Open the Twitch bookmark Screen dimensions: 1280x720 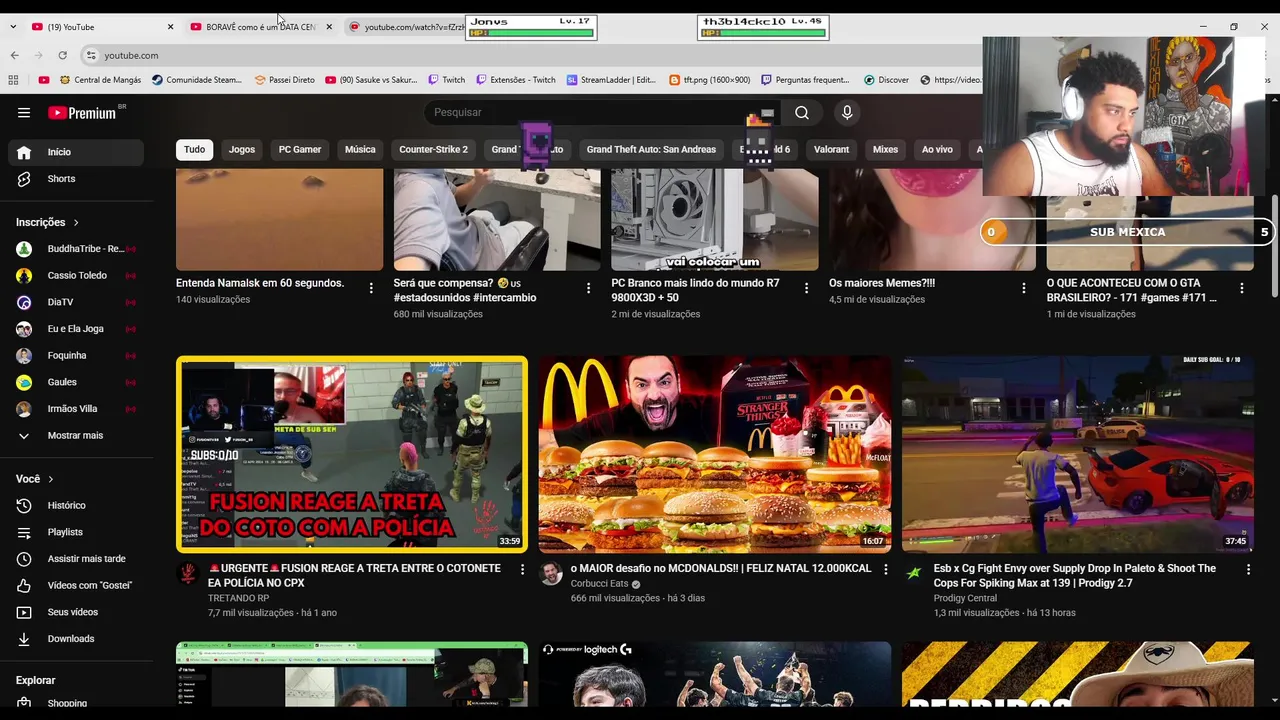(446, 80)
